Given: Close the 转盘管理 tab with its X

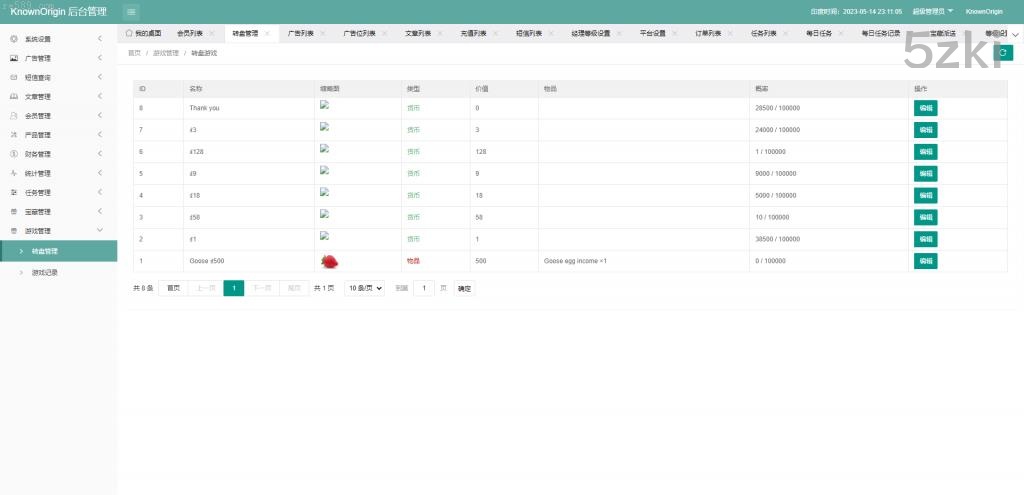Looking at the screenshot, I should [x=267, y=33].
